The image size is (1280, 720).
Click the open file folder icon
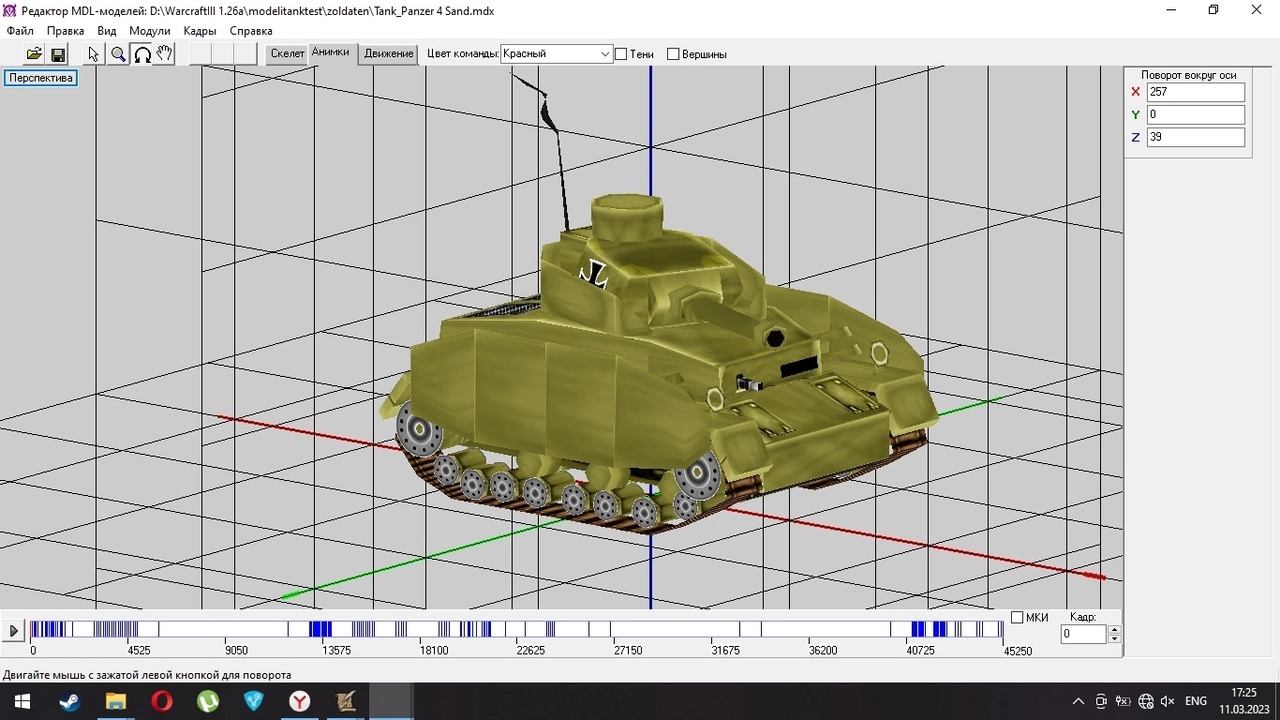34,54
